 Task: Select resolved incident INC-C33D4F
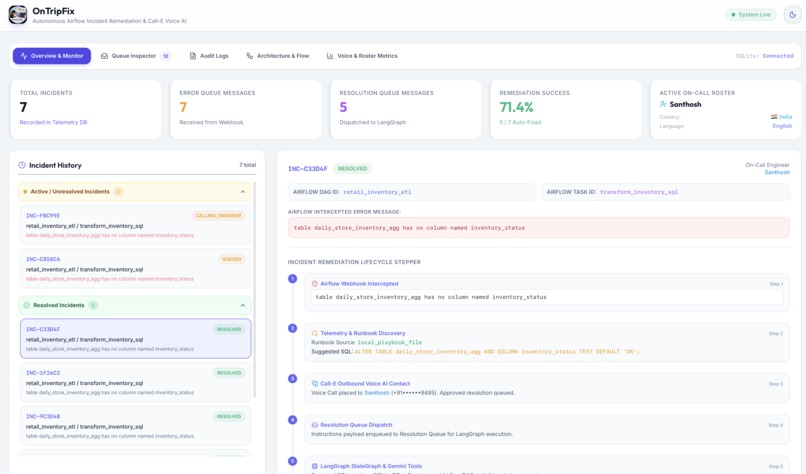point(136,338)
